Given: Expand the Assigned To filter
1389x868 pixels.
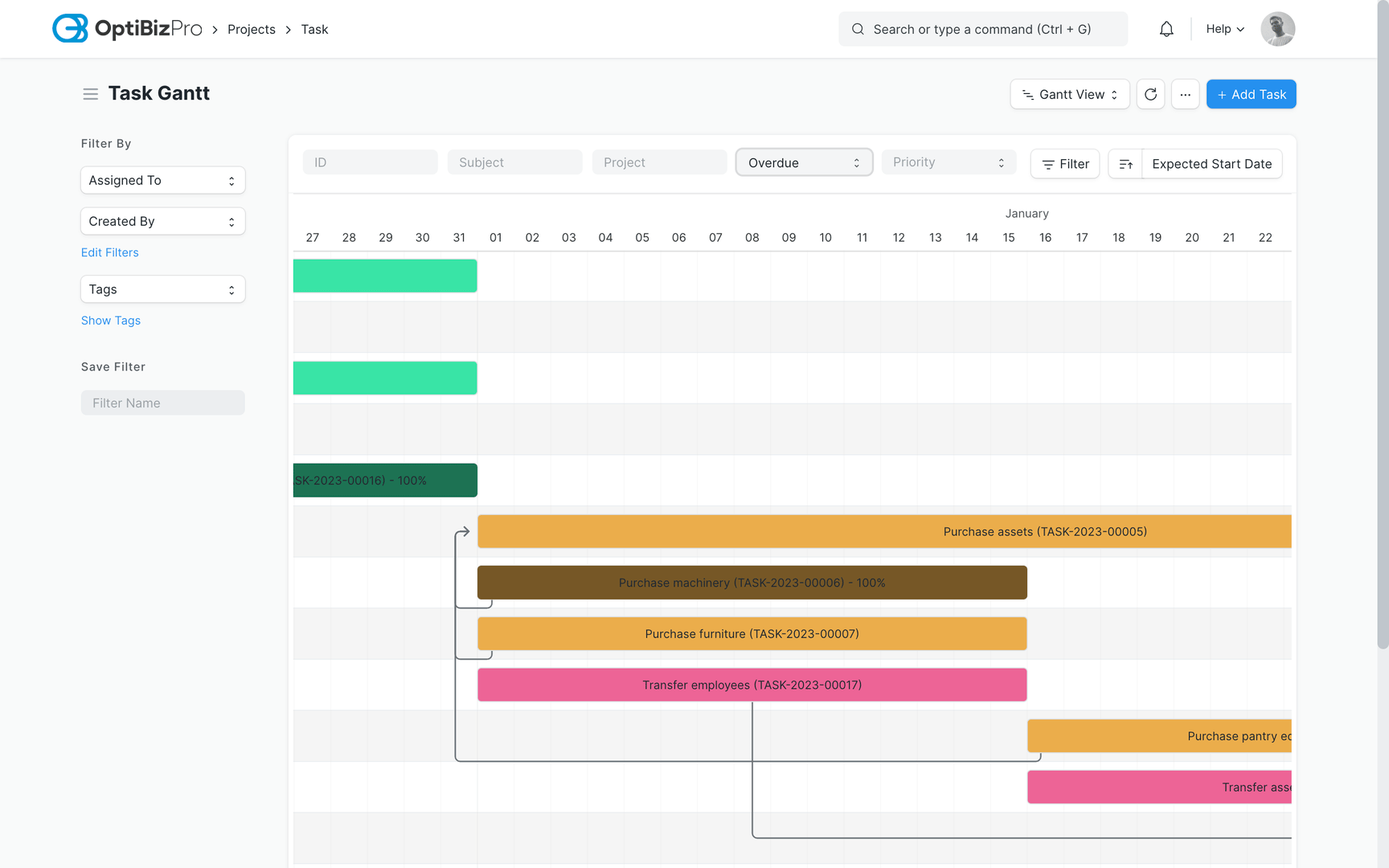Looking at the screenshot, I should coord(162,180).
